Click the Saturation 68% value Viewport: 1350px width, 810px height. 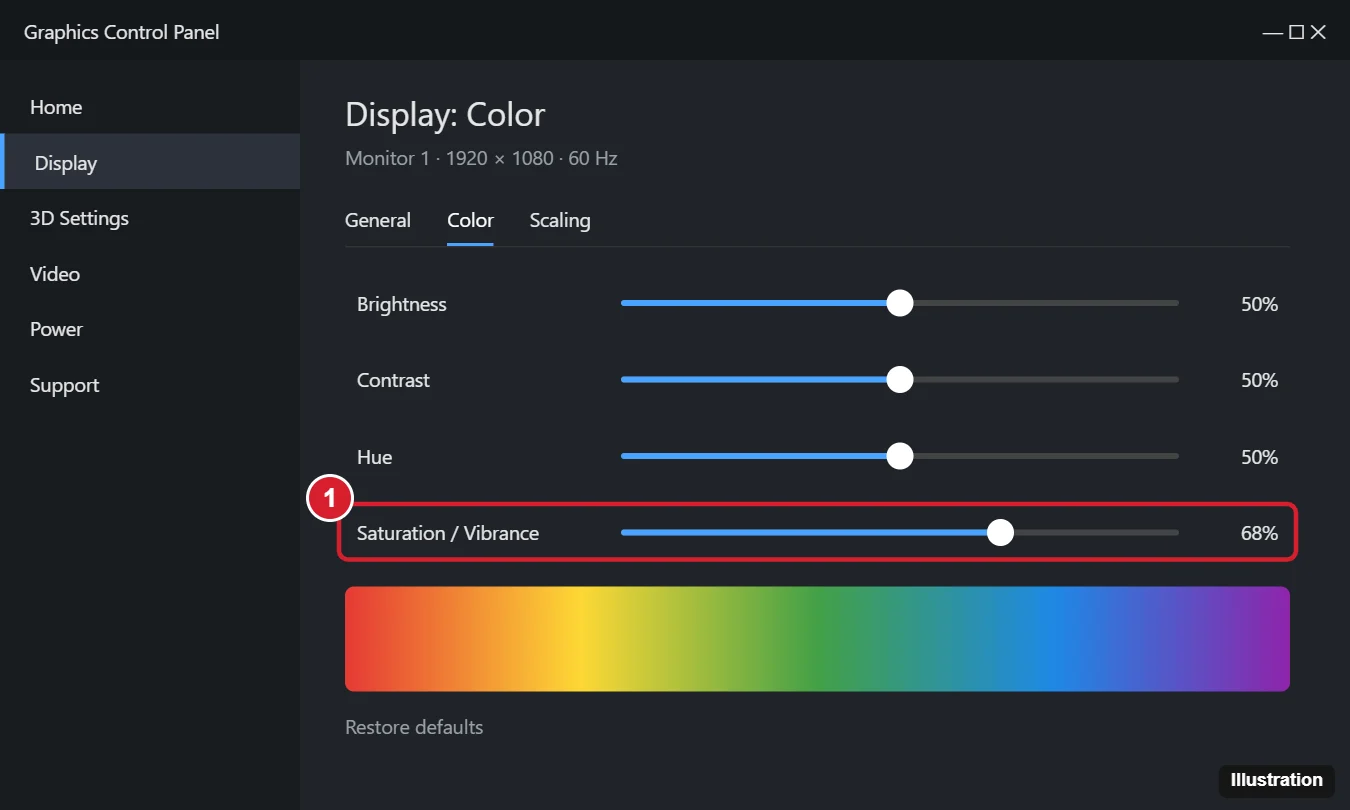[x=1259, y=533]
